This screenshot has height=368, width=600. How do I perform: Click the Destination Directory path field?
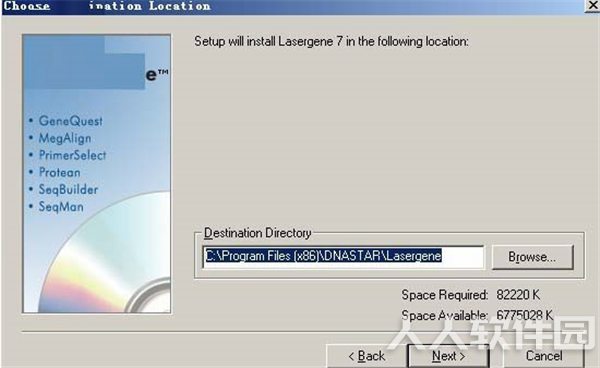click(x=343, y=257)
